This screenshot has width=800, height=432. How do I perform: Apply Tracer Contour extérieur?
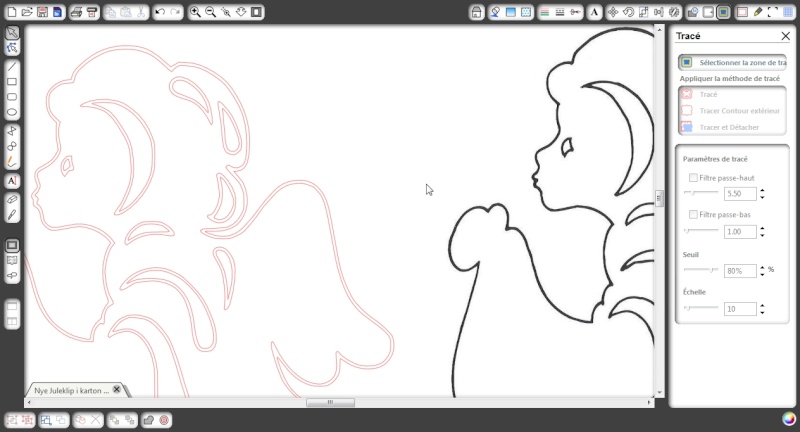click(x=732, y=111)
